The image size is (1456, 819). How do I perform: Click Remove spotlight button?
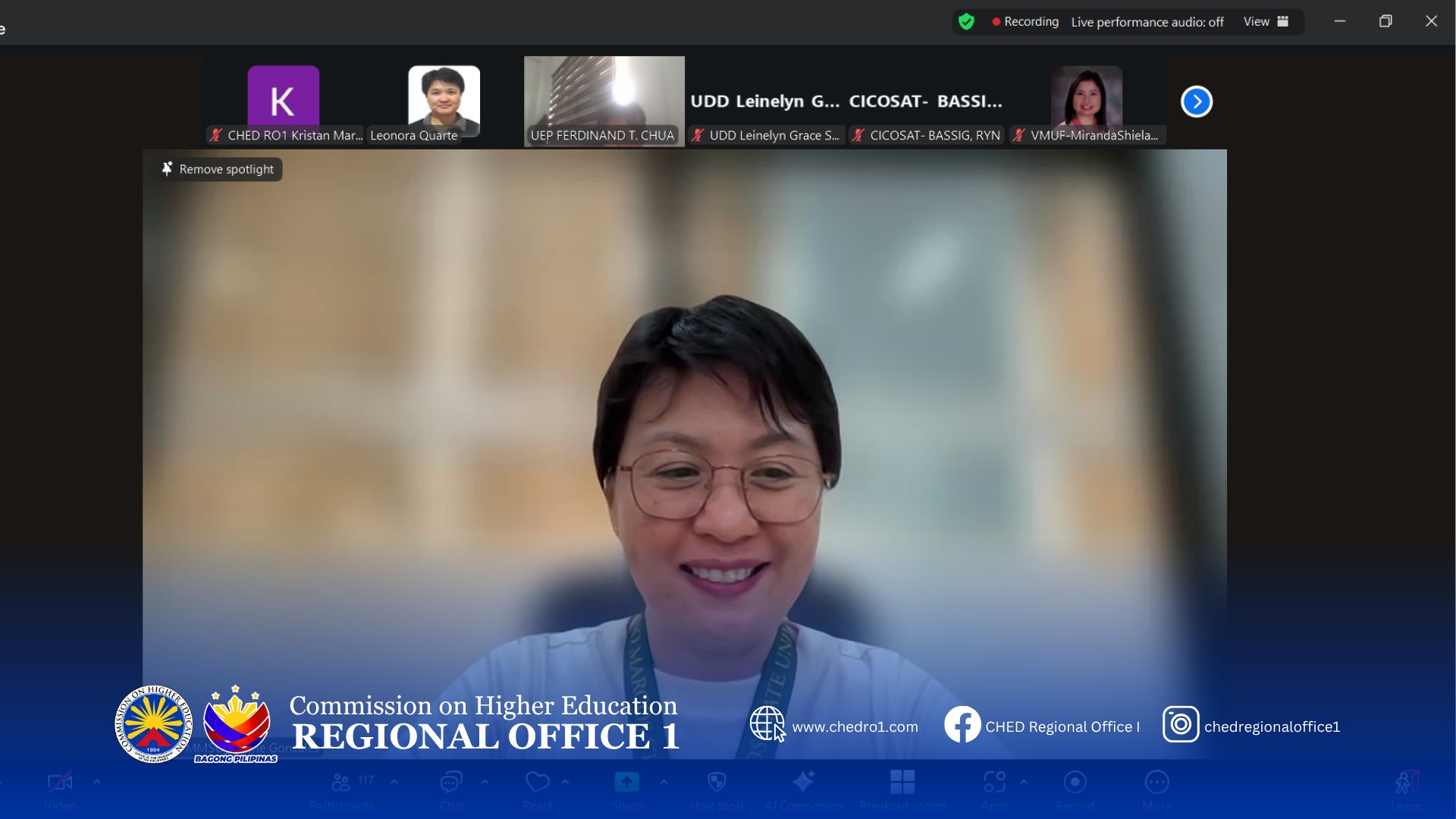217,169
